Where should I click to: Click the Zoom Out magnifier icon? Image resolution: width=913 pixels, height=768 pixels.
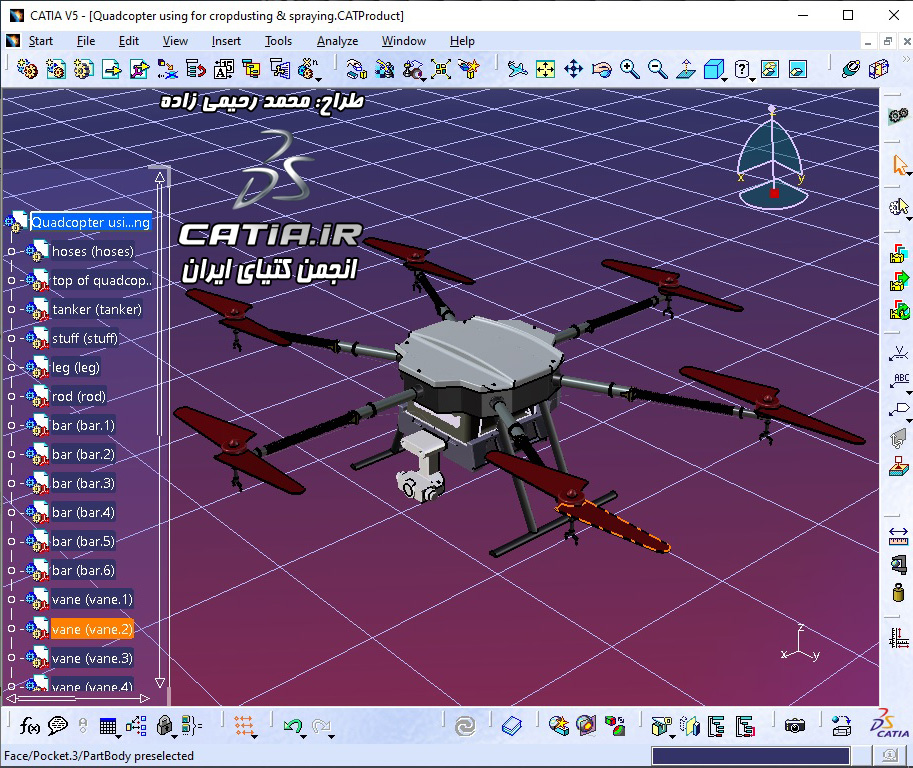click(x=657, y=69)
